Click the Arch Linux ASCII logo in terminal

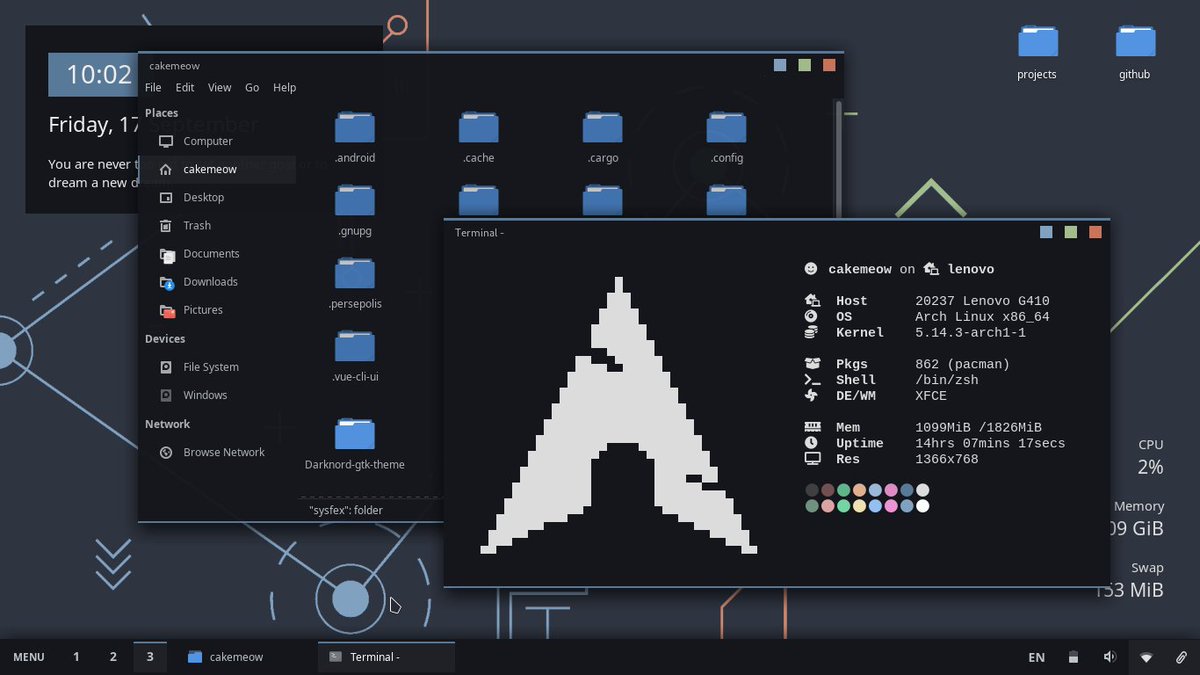tap(619, 415)
